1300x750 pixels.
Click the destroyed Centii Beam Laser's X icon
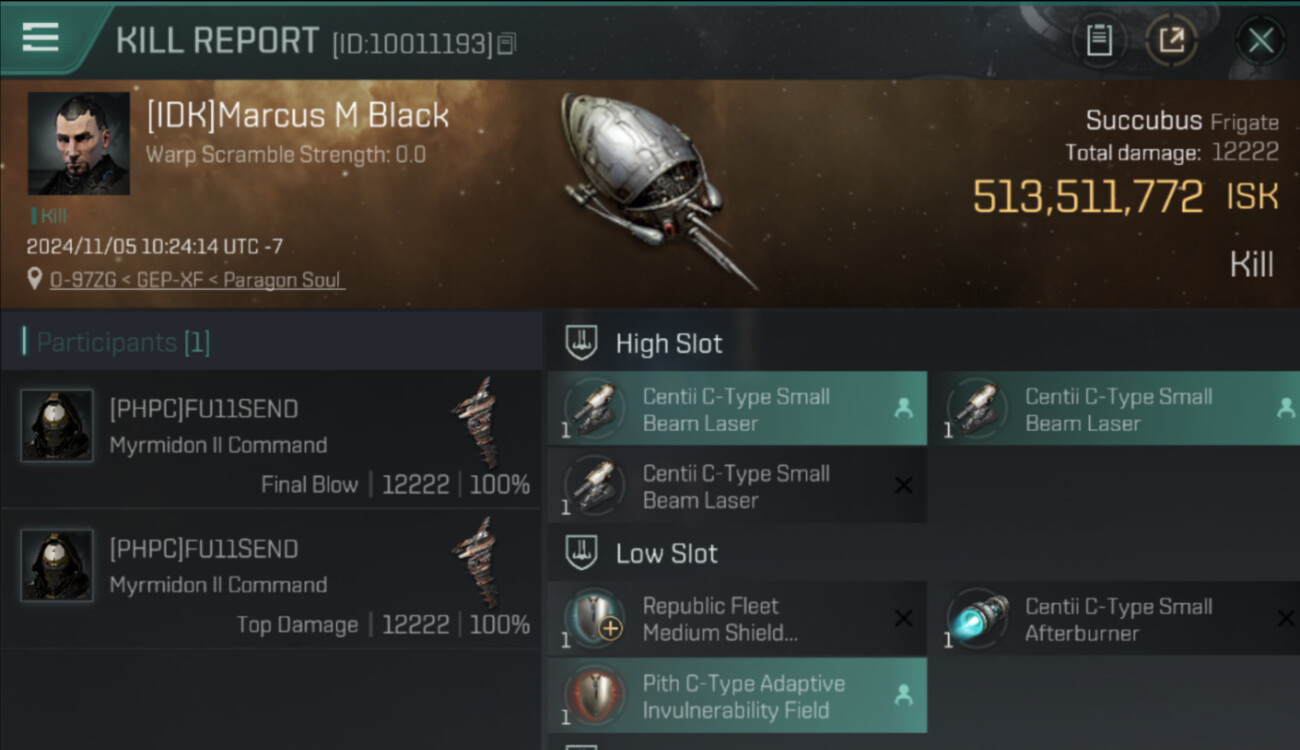902,485
